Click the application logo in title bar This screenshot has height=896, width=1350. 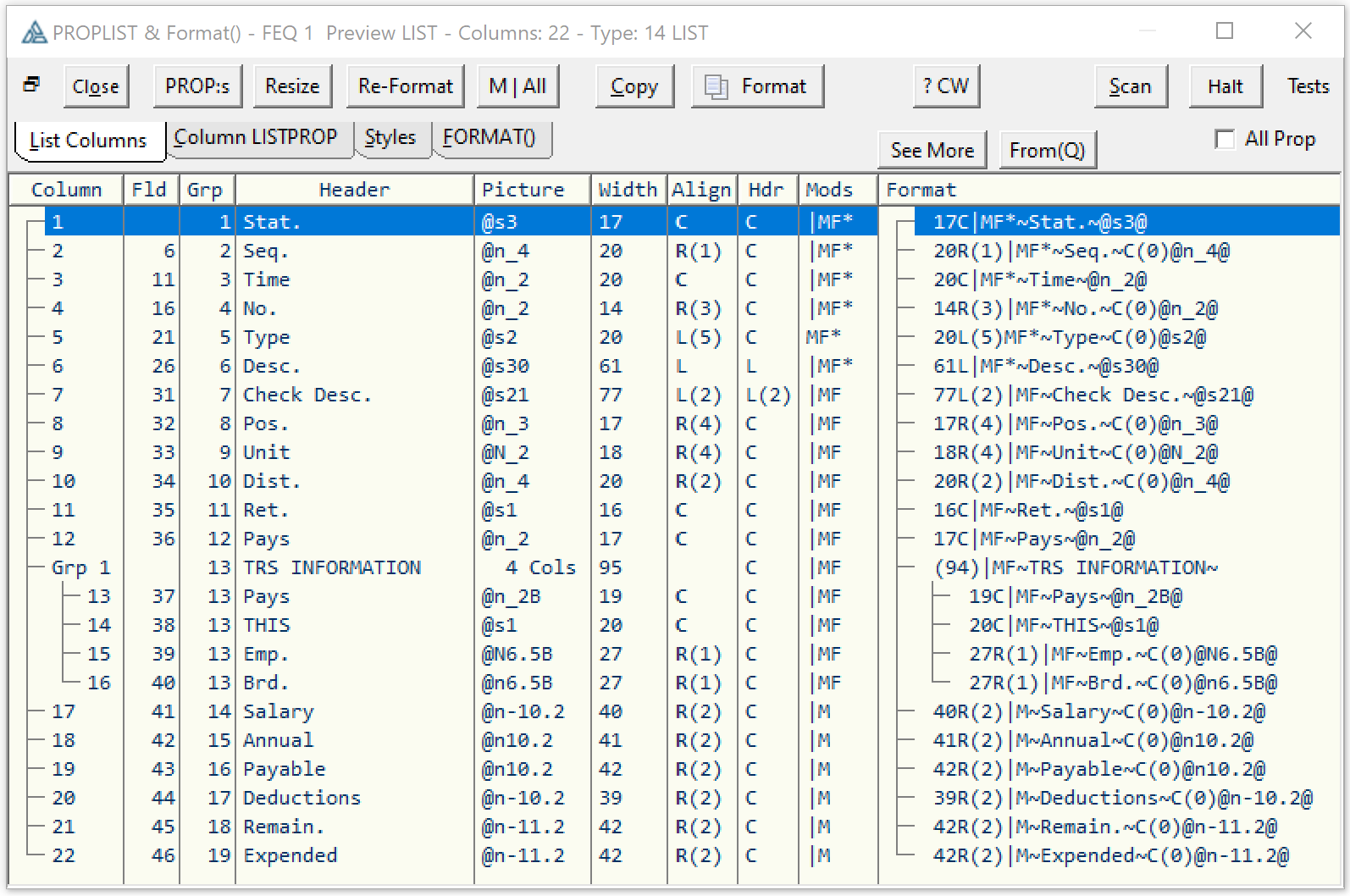34,33
